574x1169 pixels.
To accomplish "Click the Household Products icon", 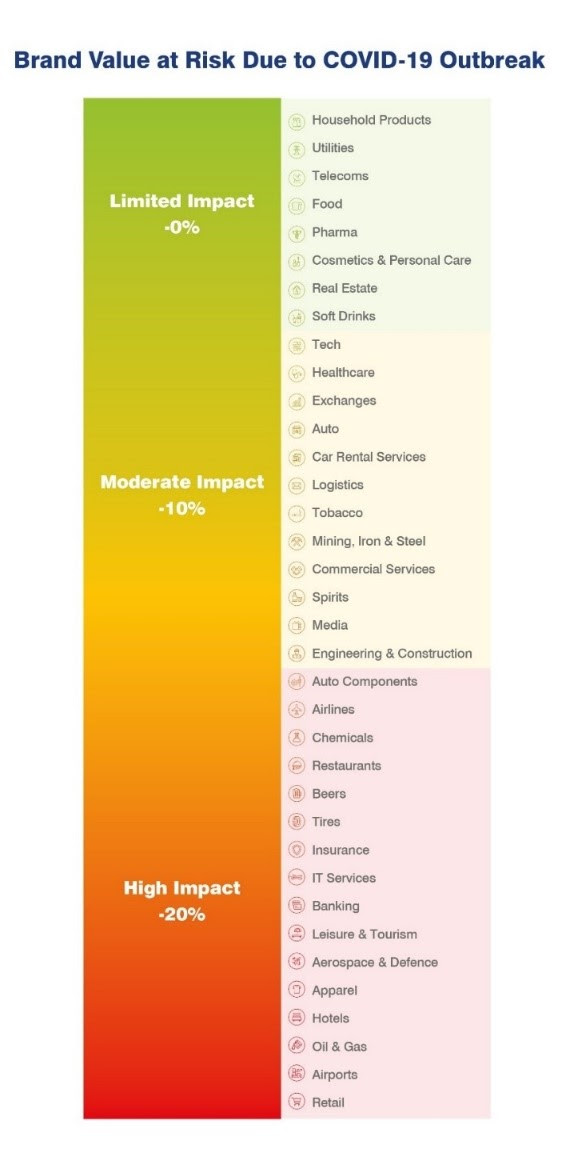I will pyautogui.click(x=297, y=120).
